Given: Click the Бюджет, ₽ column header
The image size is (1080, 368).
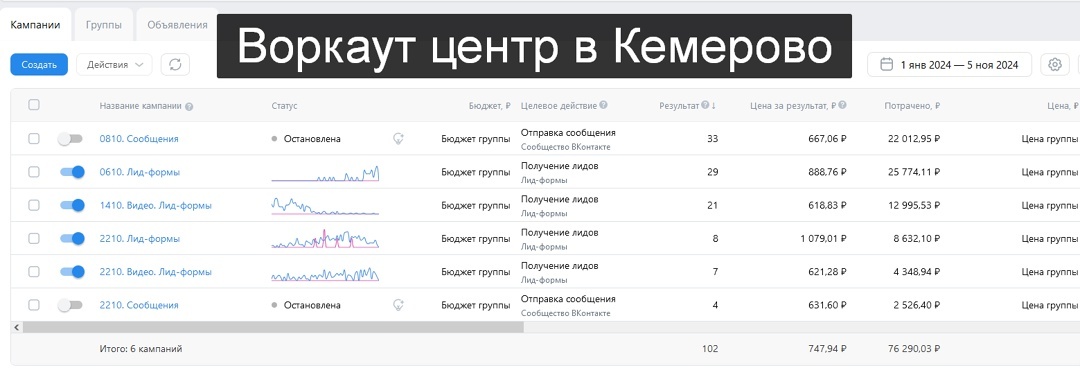Looking at the screenshot, I should 490,106.
